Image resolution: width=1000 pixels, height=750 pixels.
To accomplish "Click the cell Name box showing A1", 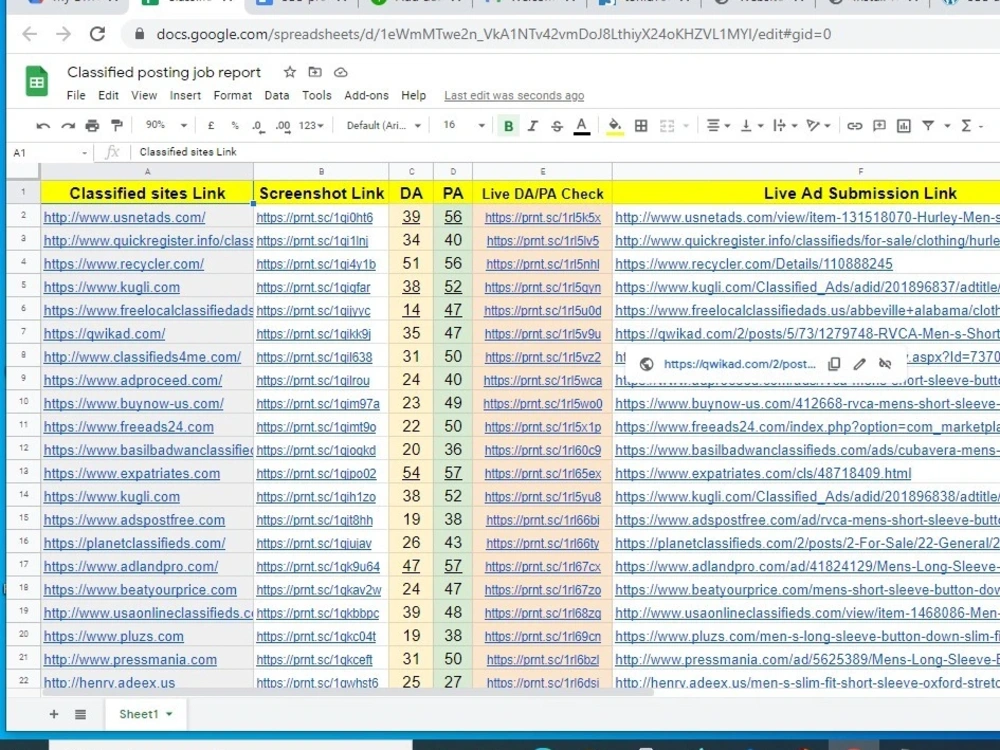I will pyautogui.click(x=49, y=152).
